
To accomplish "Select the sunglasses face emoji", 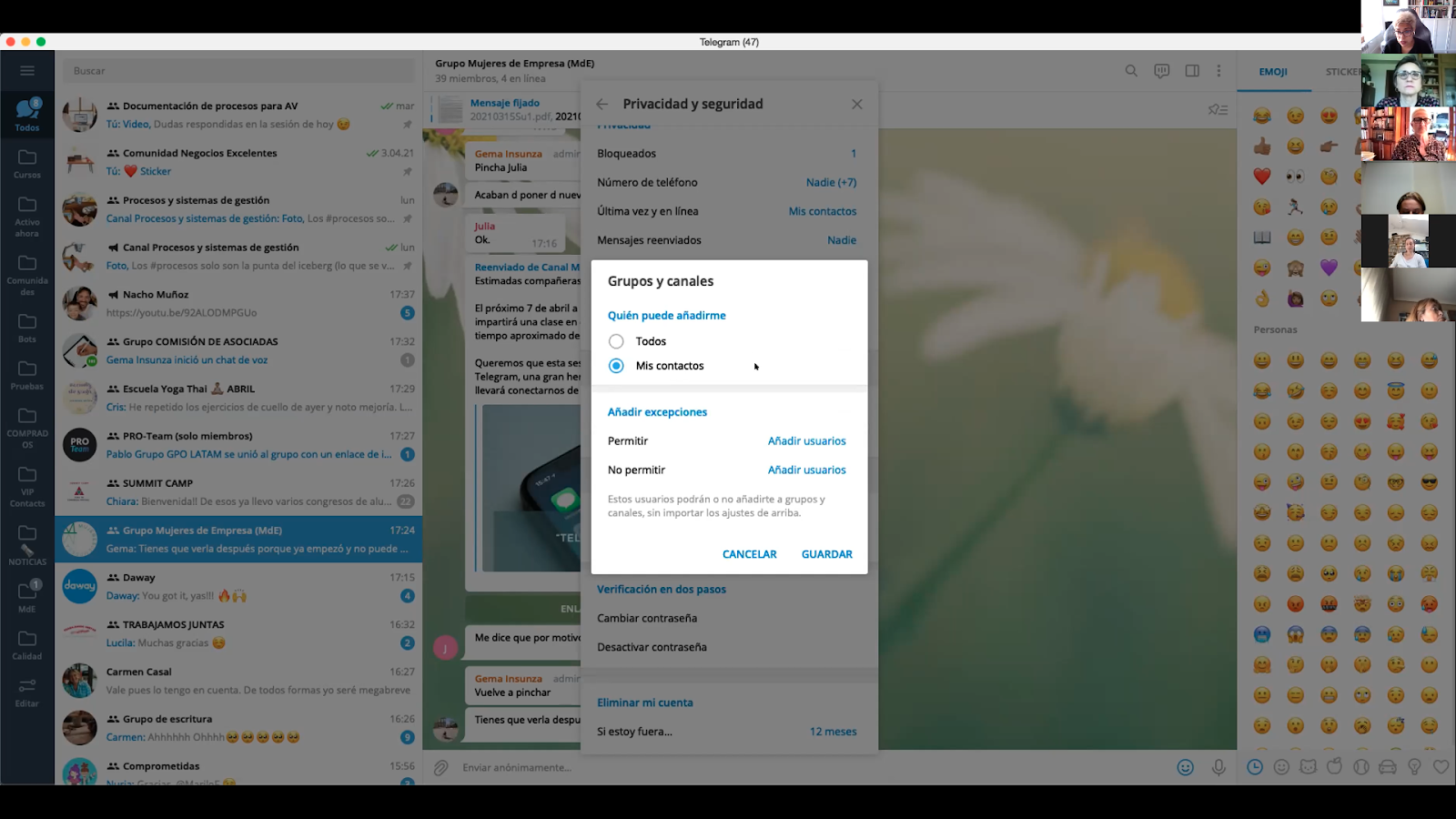I will pyautogui.click(x=1430, y=482).
